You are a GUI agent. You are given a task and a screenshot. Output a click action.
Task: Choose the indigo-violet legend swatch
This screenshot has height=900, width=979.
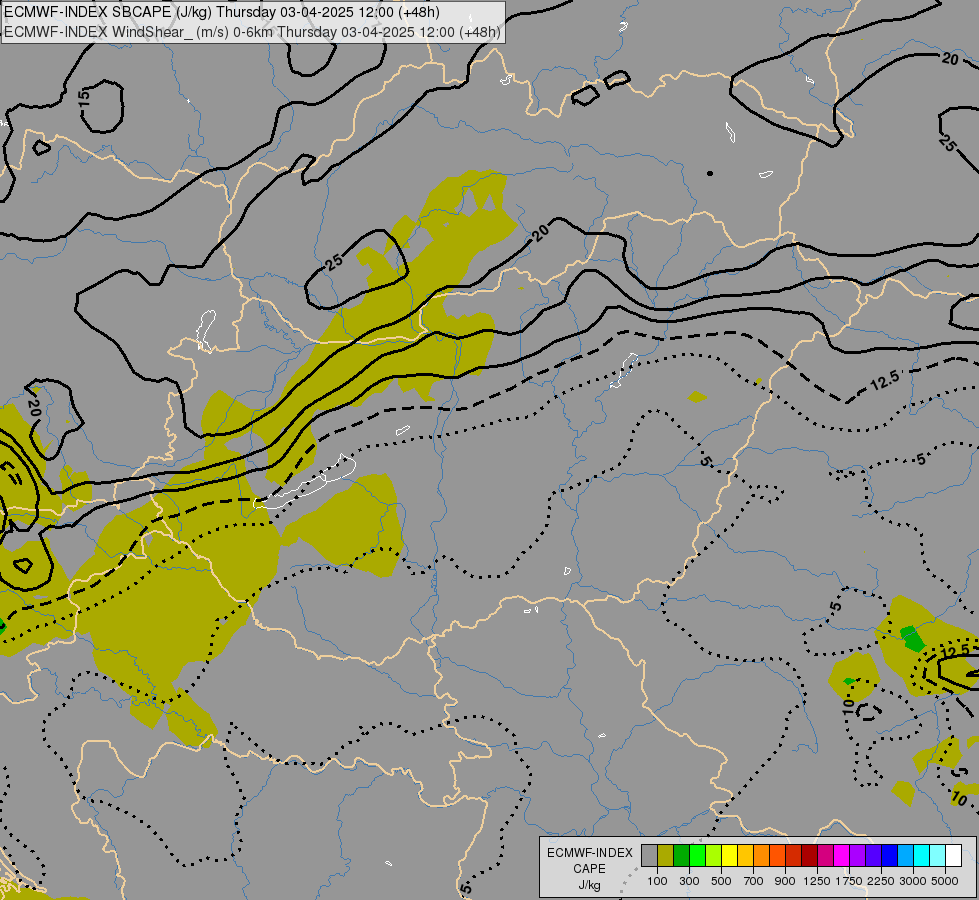[873, 856]
